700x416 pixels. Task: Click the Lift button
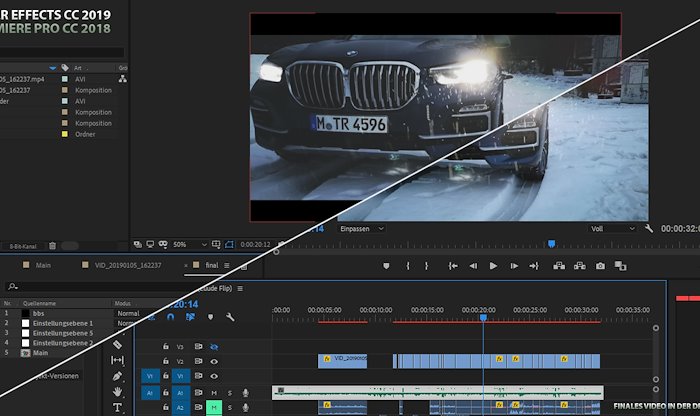click(558, 266)
